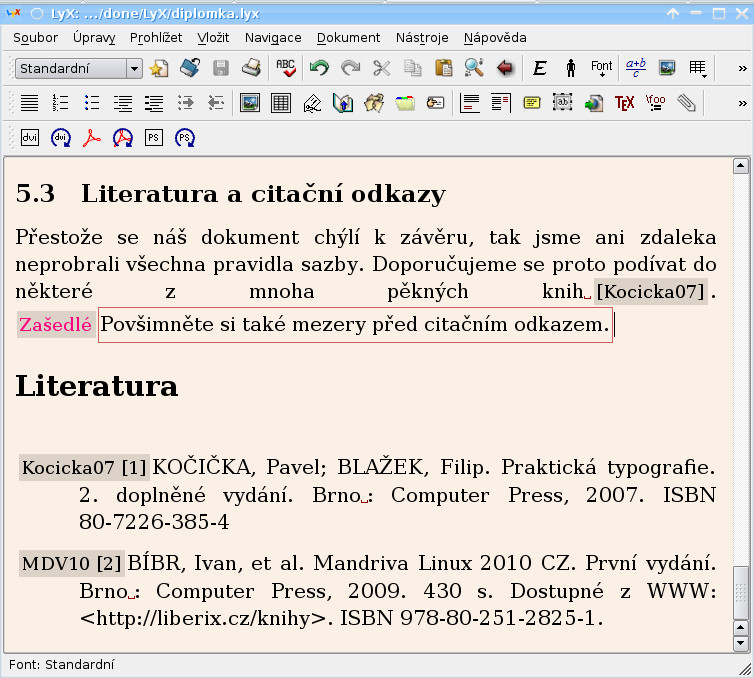
Task: Open find and replace magnifier icon
Action: tap(474, 68)
